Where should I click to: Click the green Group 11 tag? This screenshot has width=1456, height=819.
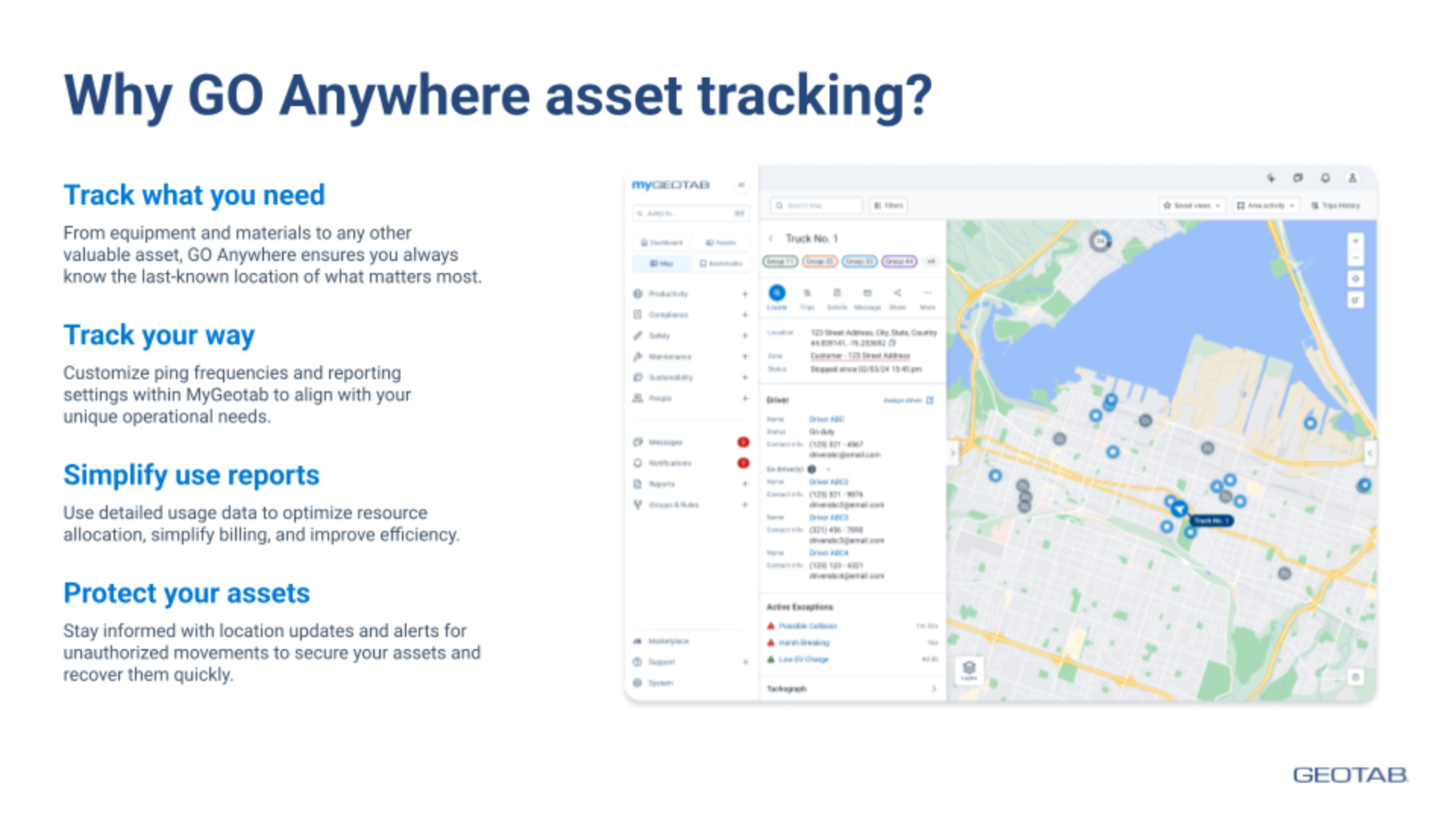(x=780, y=261)
